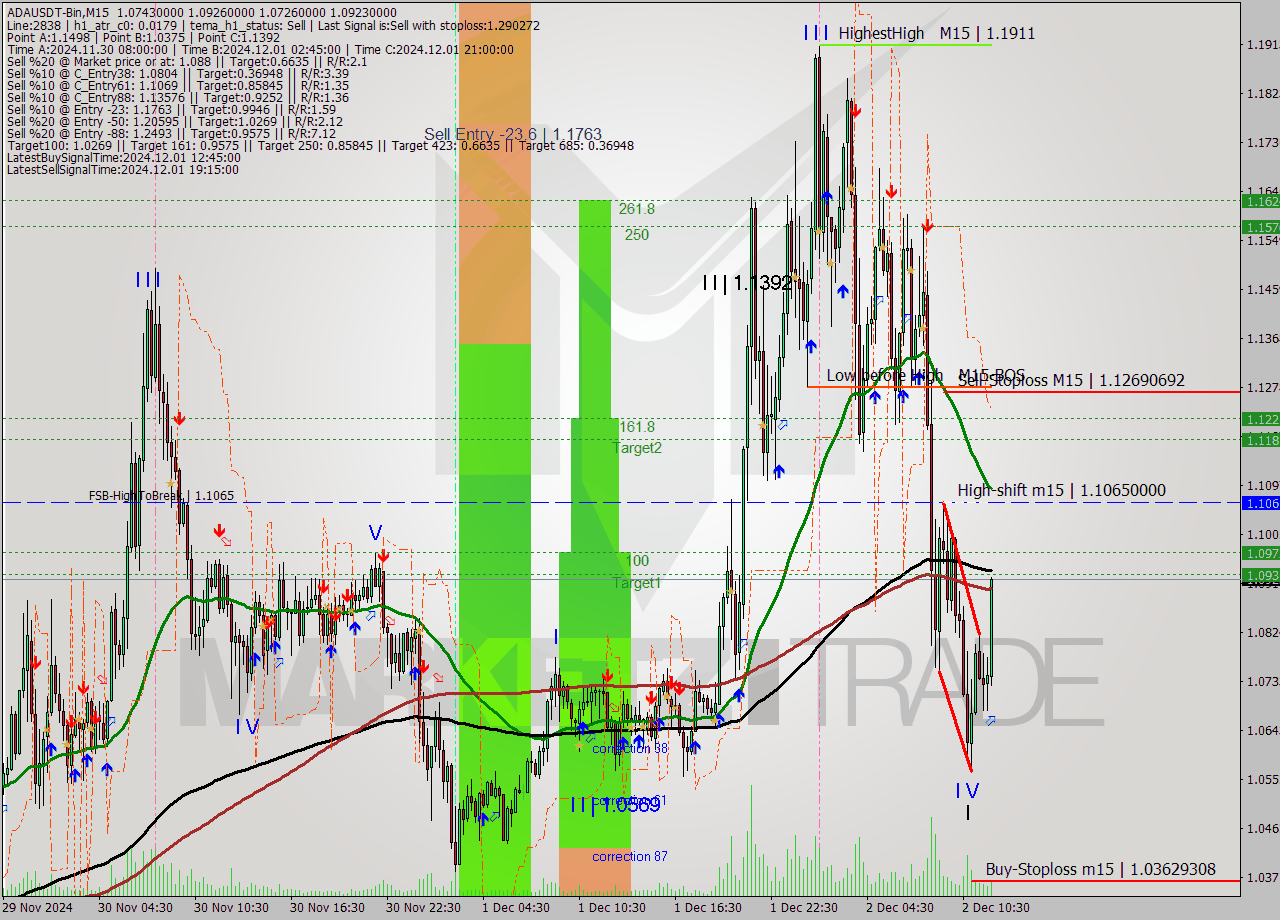The height and width of the screenshot is (920, 1280).
Task: Click the Target100: 1.0269 targets line
Action: 319,145
